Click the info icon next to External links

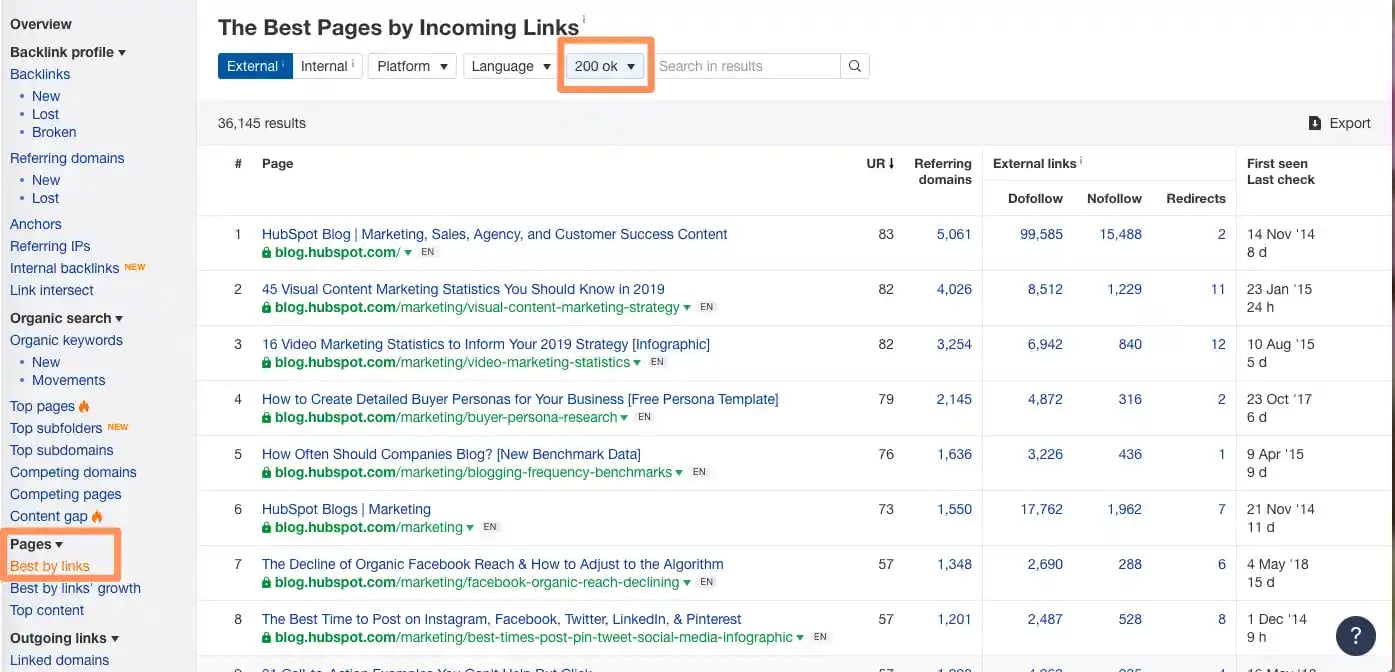click(x=1081, y=162)
